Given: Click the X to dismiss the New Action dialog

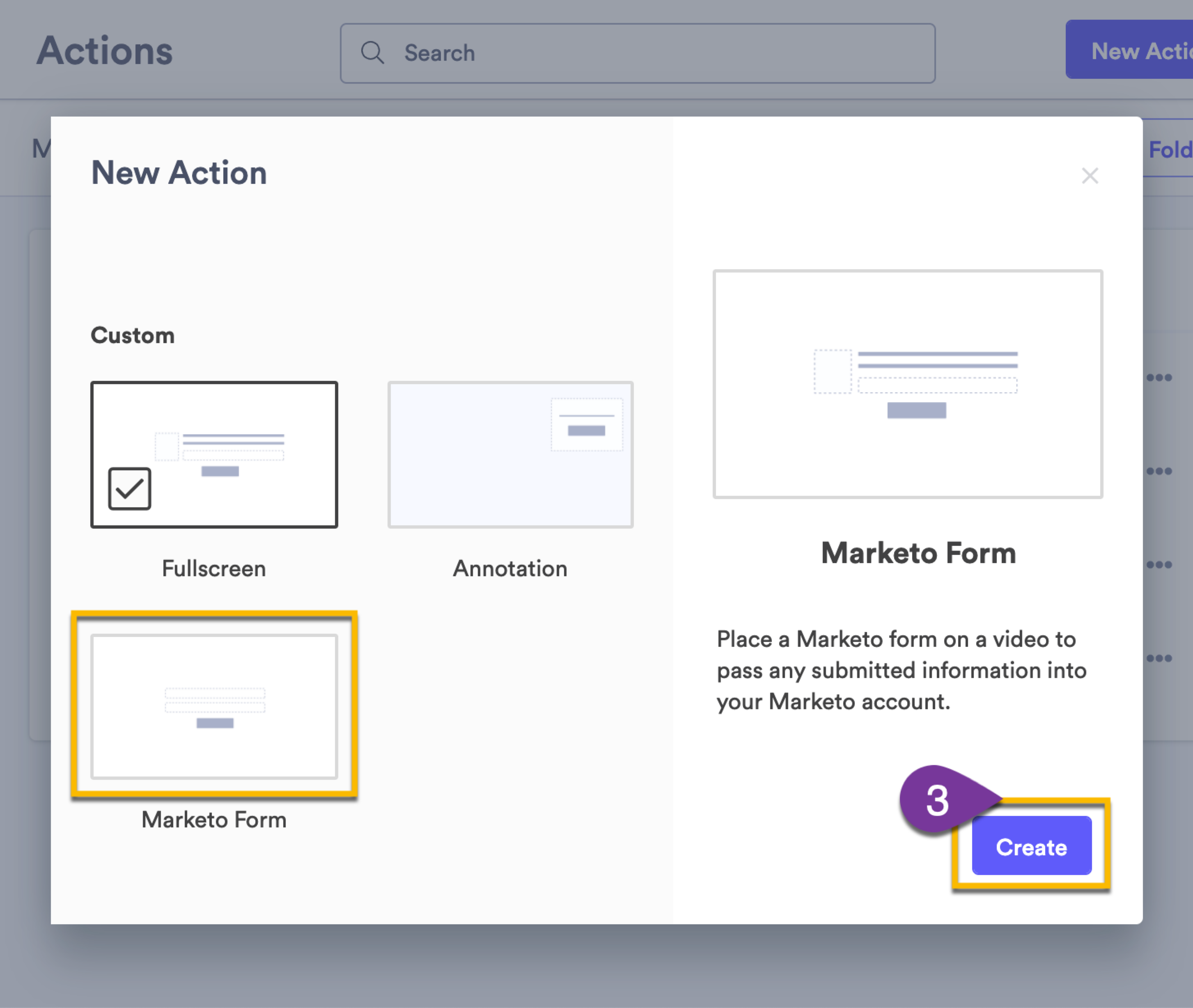Looking at the screenshot, I should 1090,176.
